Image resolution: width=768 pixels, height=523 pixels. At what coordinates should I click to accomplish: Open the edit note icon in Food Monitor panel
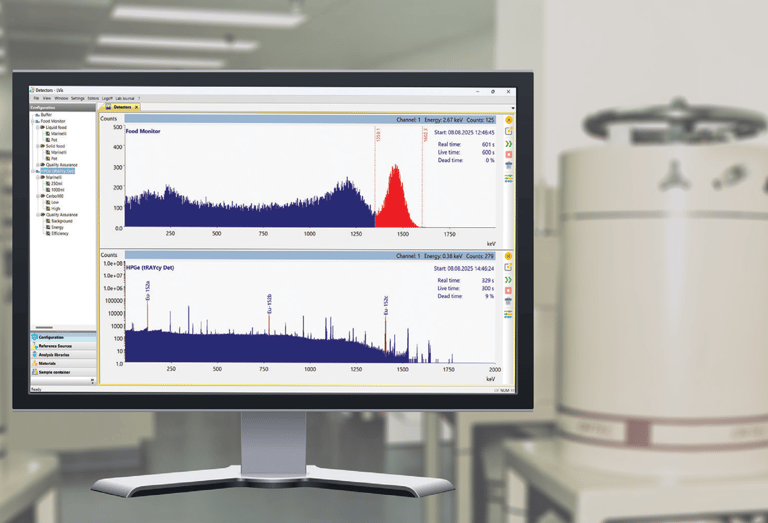tap(508, 131)
